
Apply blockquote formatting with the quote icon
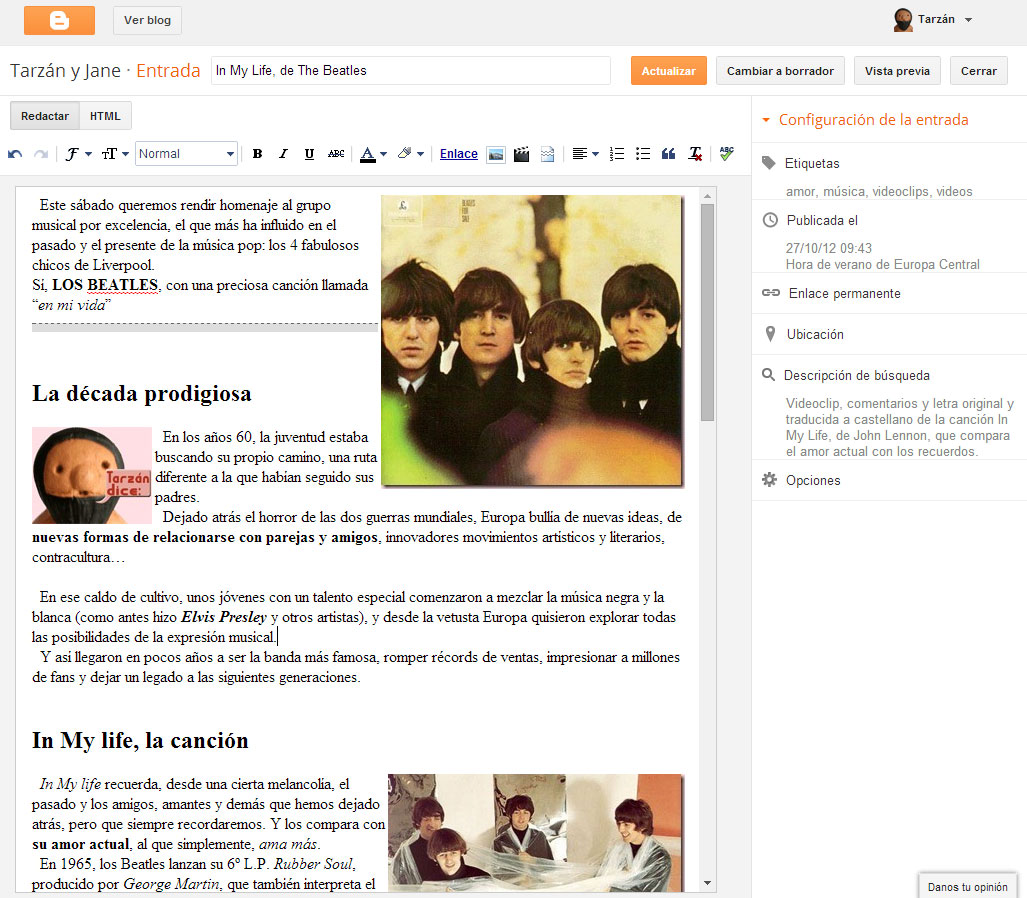(x=669, y=154)
